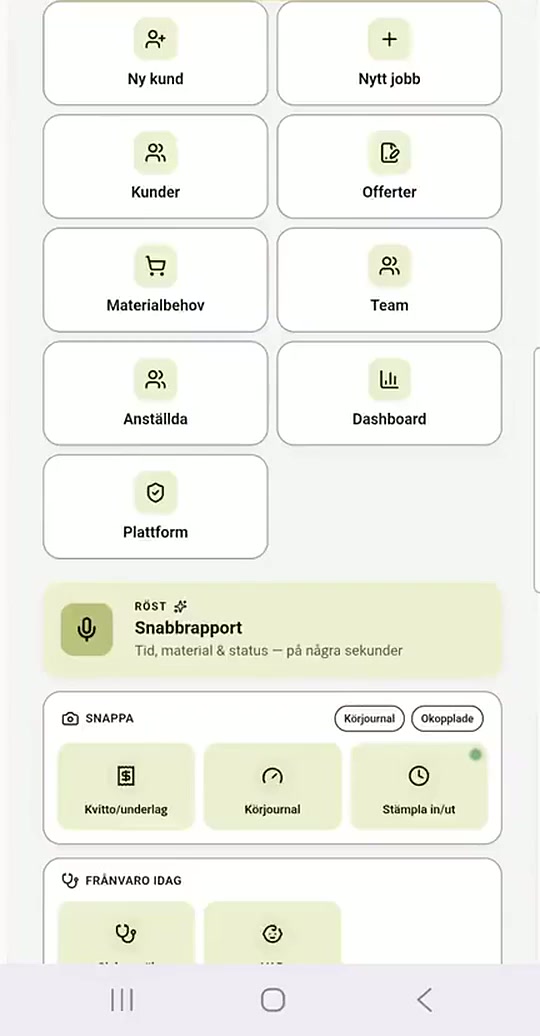Open the Anställda tile
The width and height of the screenshot is (540, 1036).
click(155, 393)
